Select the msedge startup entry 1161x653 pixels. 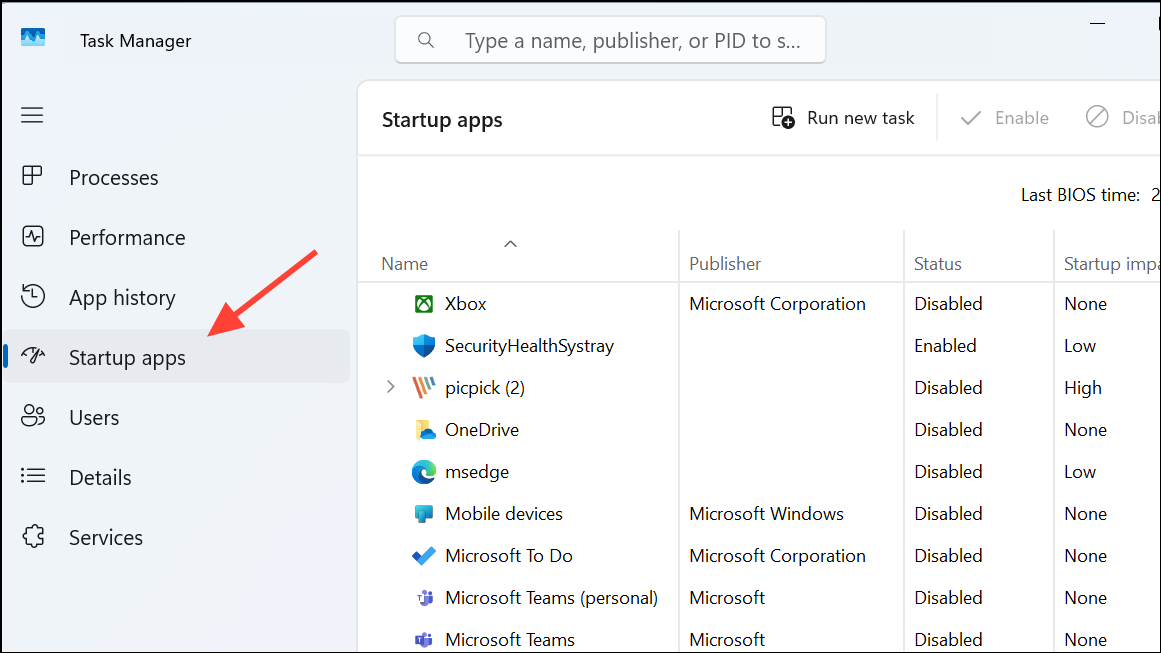click(477, 472)
